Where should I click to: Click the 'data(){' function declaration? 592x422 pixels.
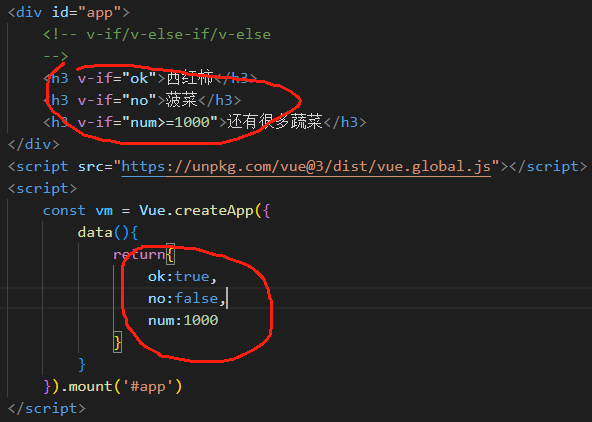pyautogui.click(x=108, y=232)
